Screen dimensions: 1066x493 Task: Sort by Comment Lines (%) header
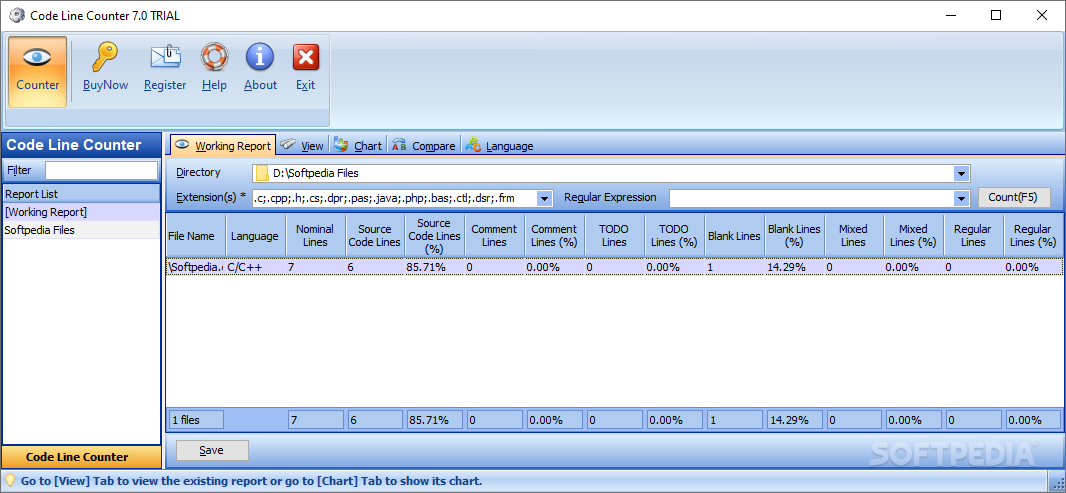click(555, 236)
